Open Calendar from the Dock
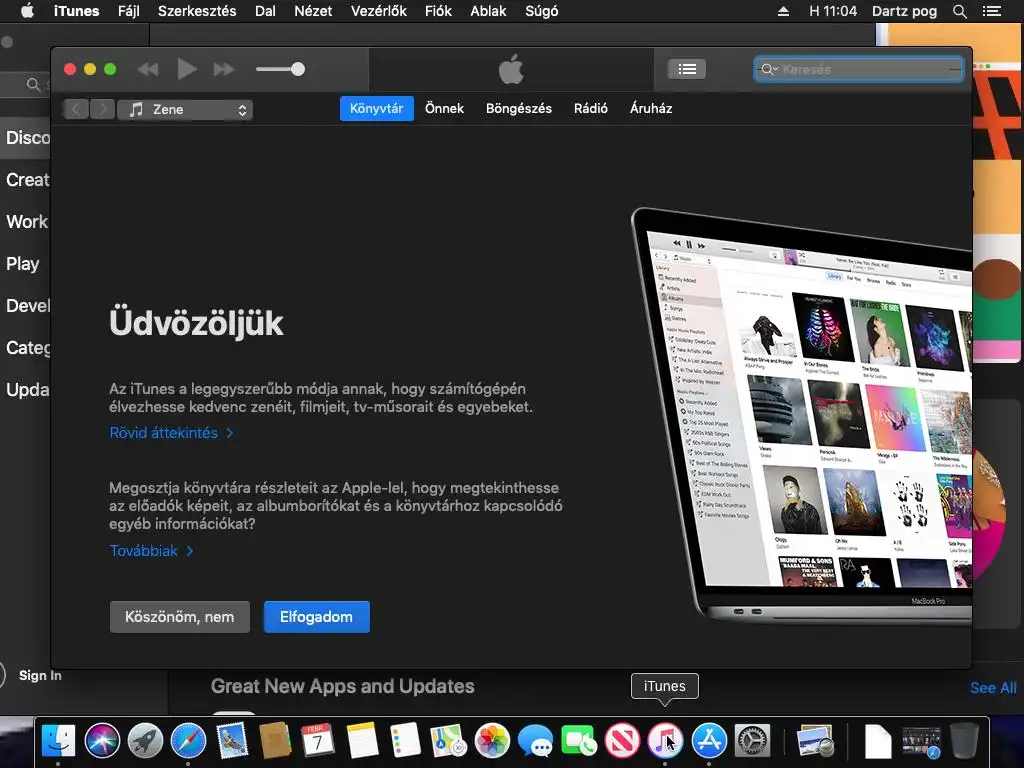This screenshot has height=768, width=1024. pyautogui.click(x=318, y=741)
